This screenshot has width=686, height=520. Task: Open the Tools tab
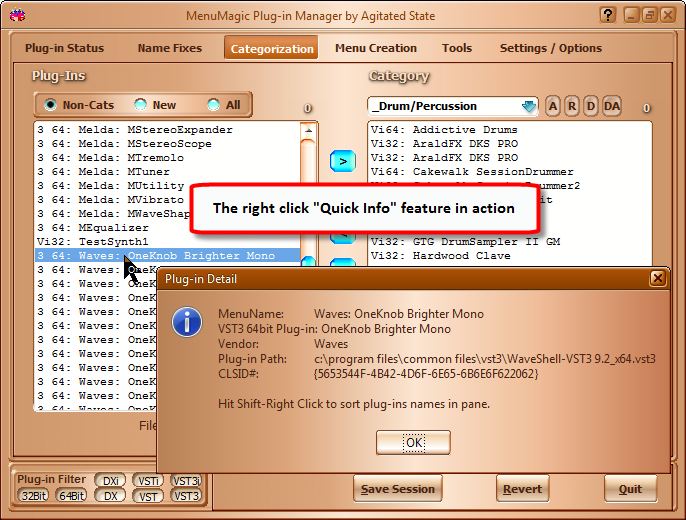click(x=457, y=48)
